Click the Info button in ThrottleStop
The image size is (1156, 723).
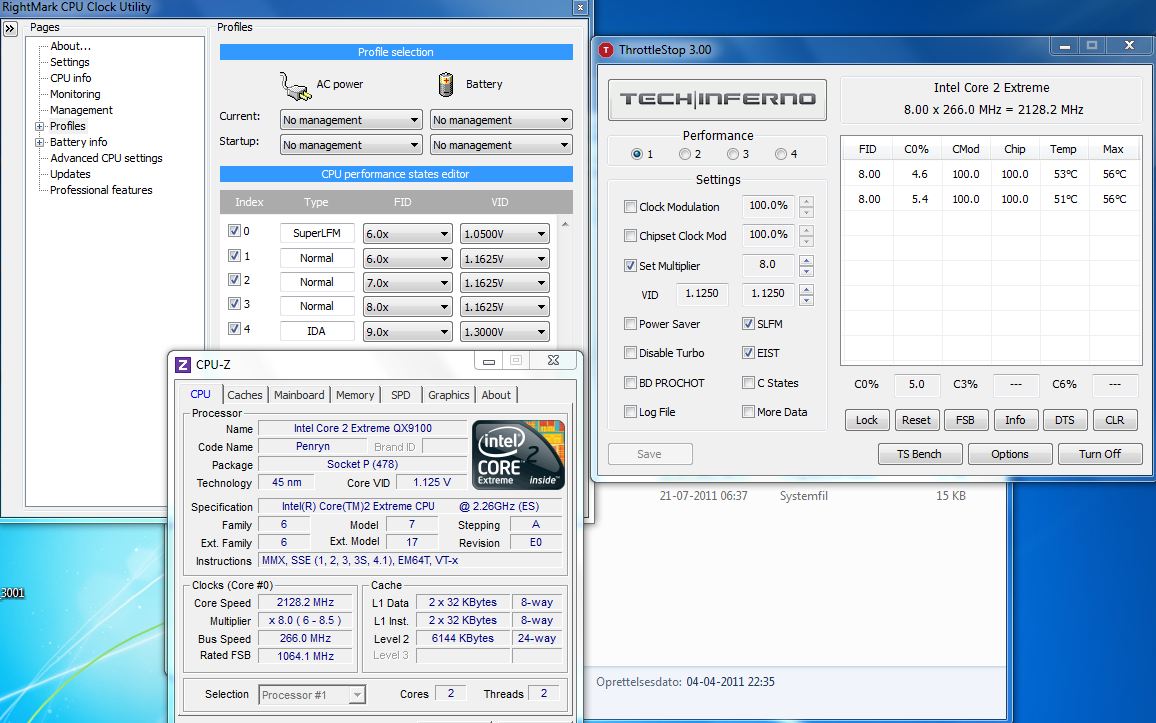1015,420
